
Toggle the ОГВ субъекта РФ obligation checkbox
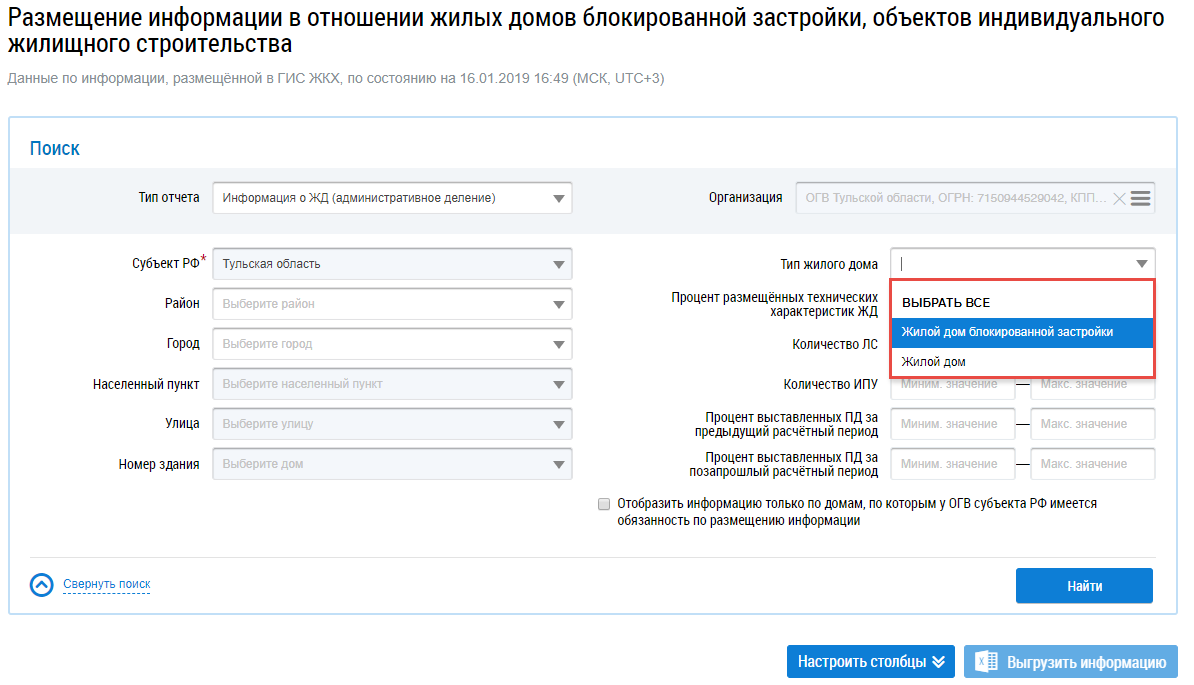(604, 505)
